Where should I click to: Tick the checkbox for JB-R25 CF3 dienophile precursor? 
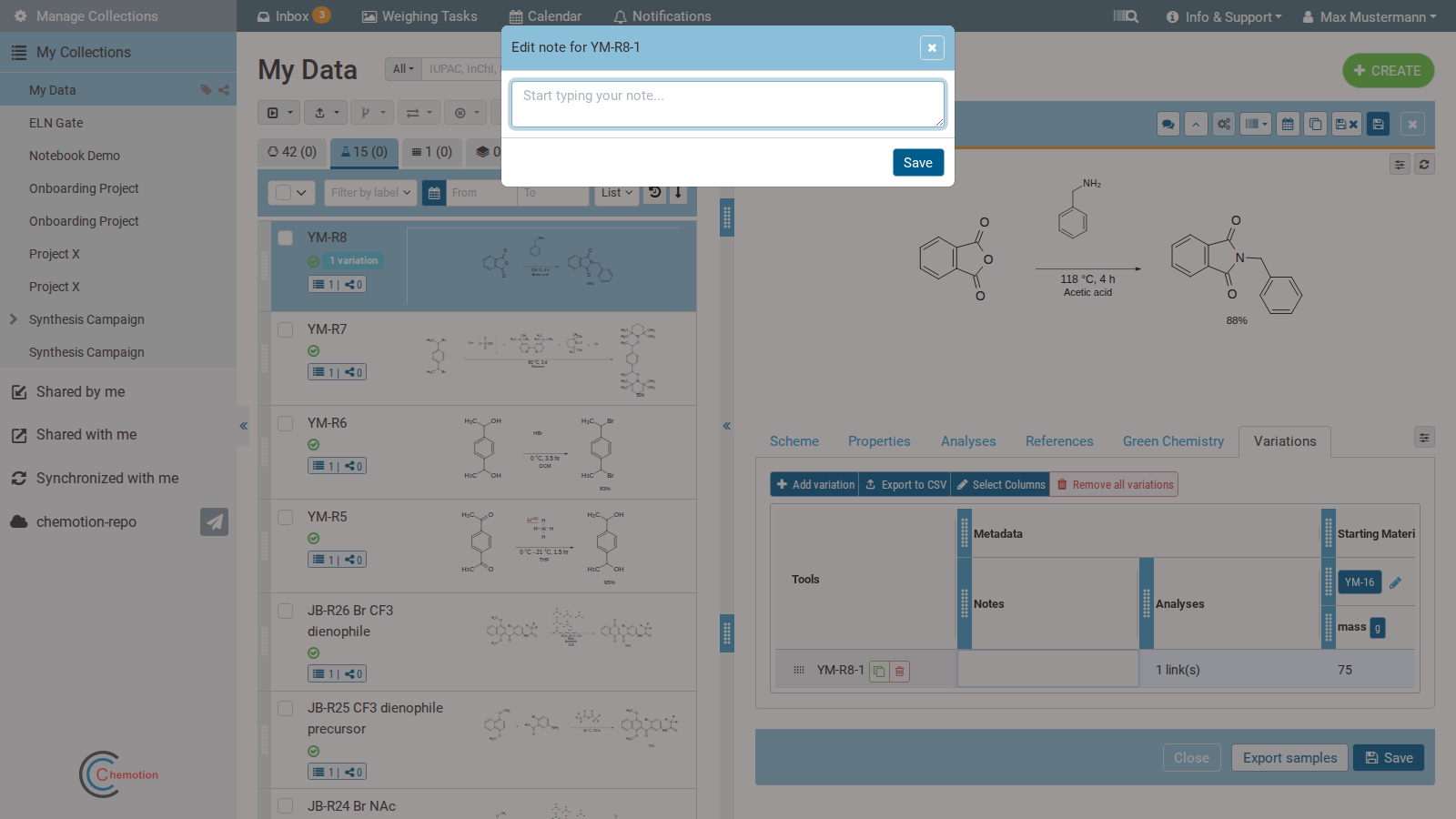[286, 709]
